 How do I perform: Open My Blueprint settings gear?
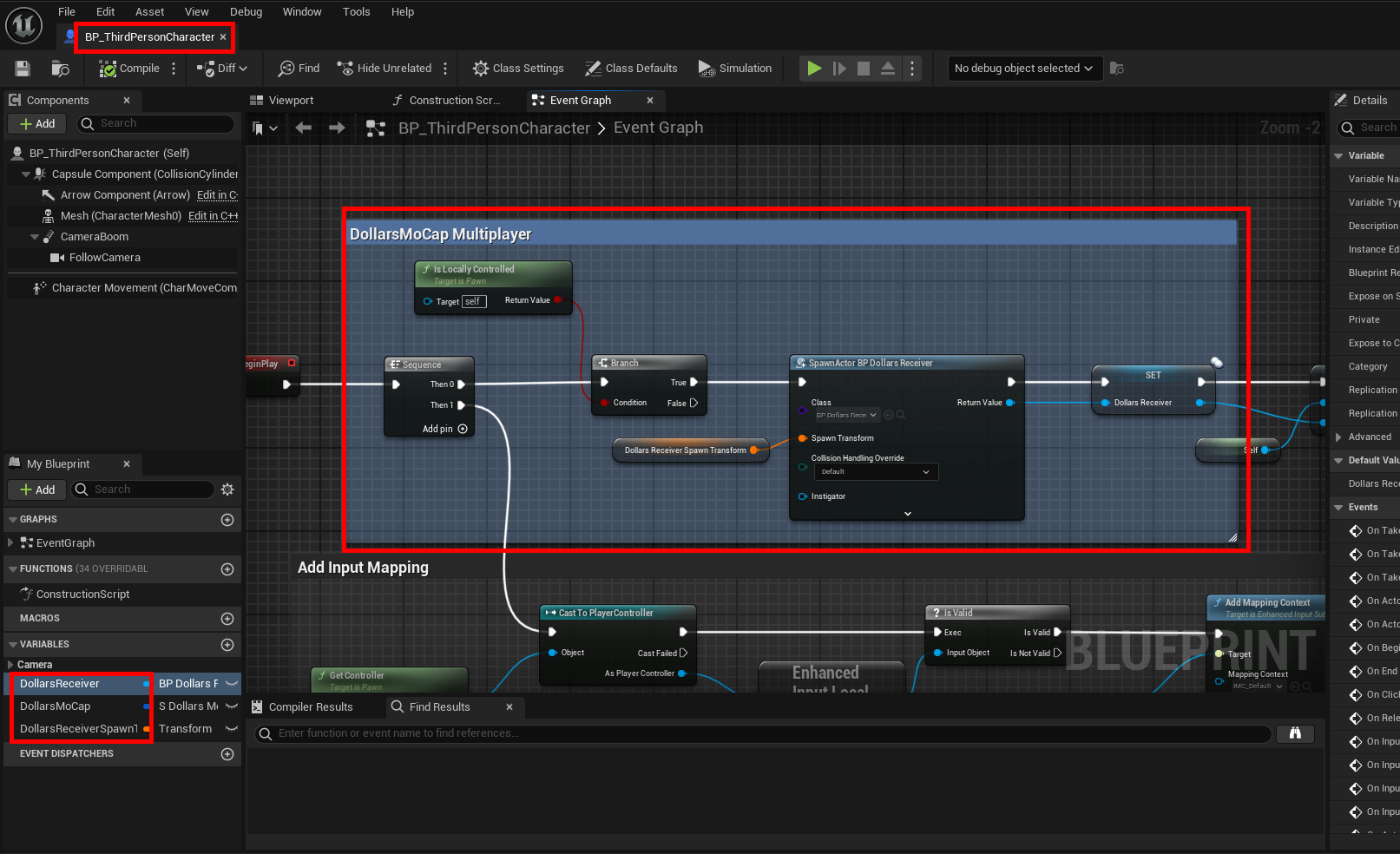tap(227, 489)
